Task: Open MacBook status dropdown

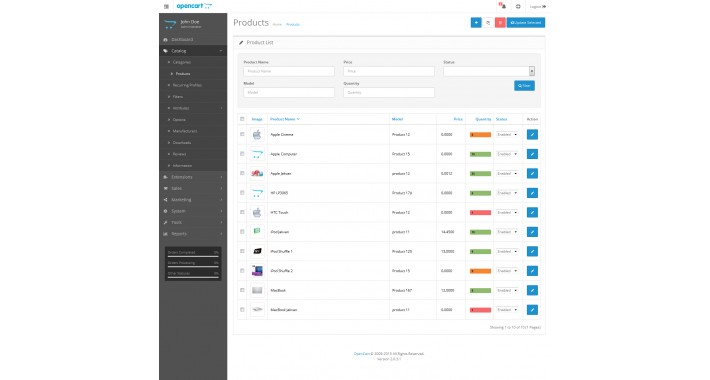Action: click(x=507, y=290)
